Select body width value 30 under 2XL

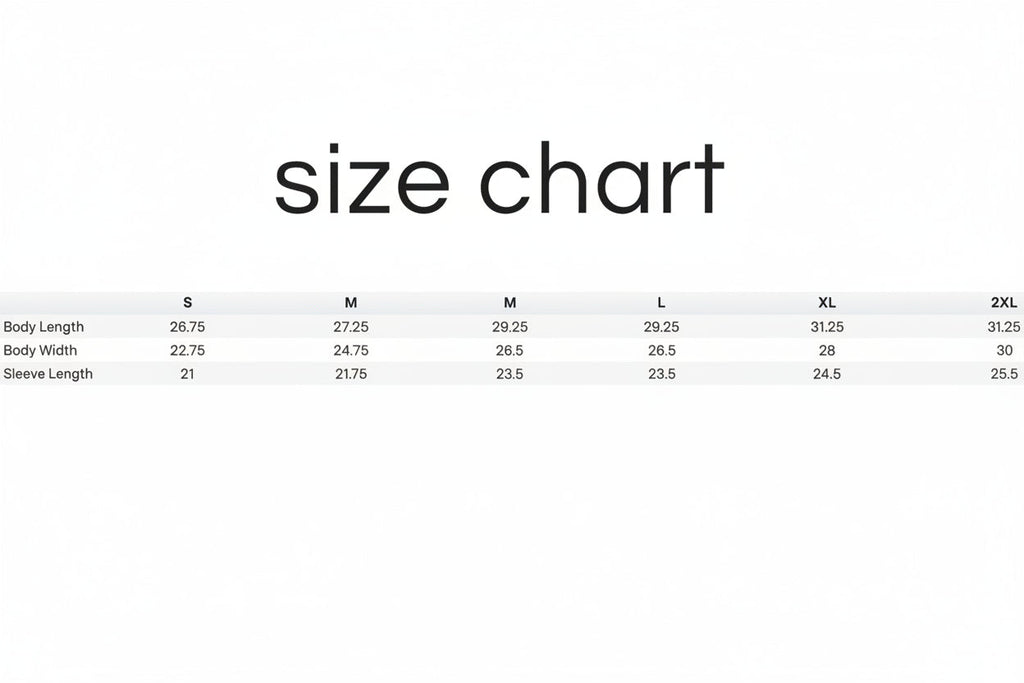(x=1004, y=351)
